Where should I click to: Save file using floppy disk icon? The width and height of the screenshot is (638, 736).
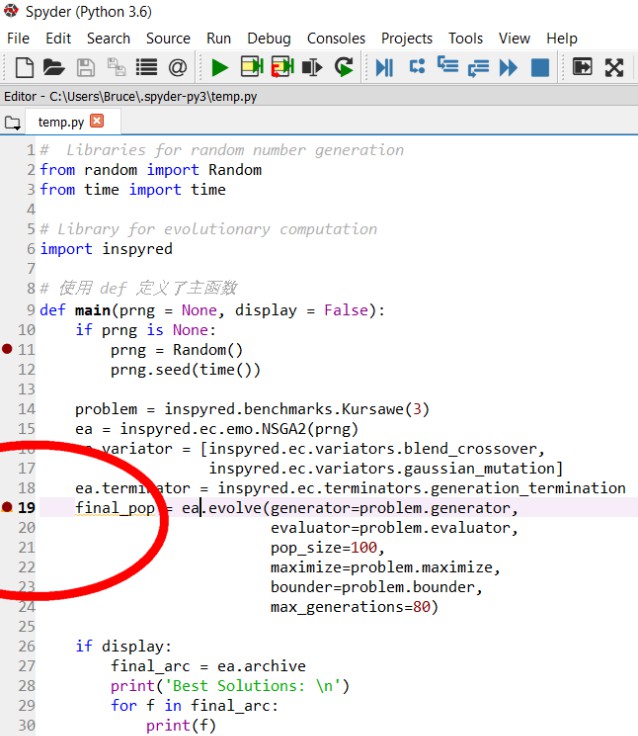(85, 67)
